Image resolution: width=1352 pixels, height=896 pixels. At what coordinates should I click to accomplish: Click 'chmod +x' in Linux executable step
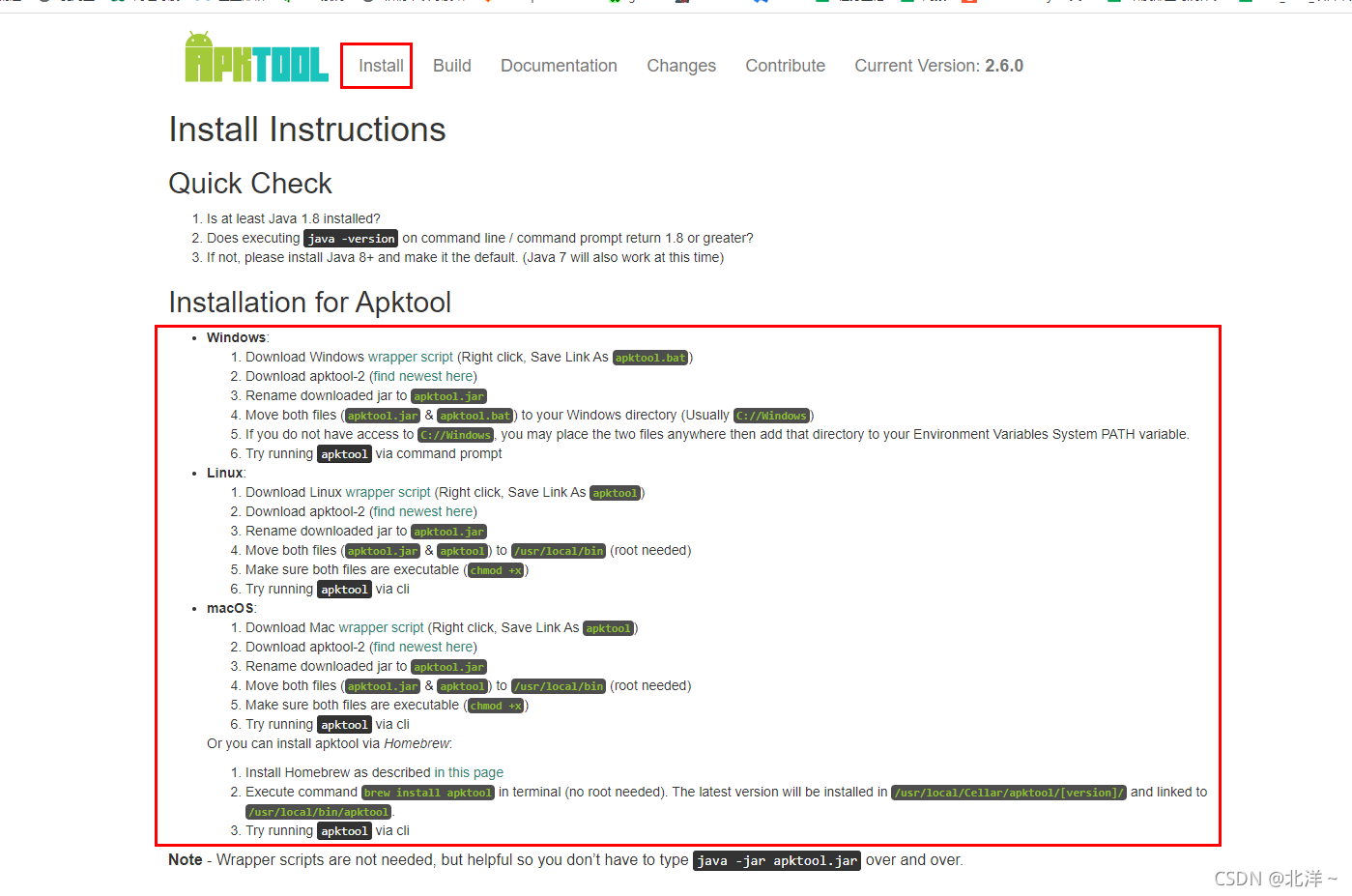click(496, 570)
